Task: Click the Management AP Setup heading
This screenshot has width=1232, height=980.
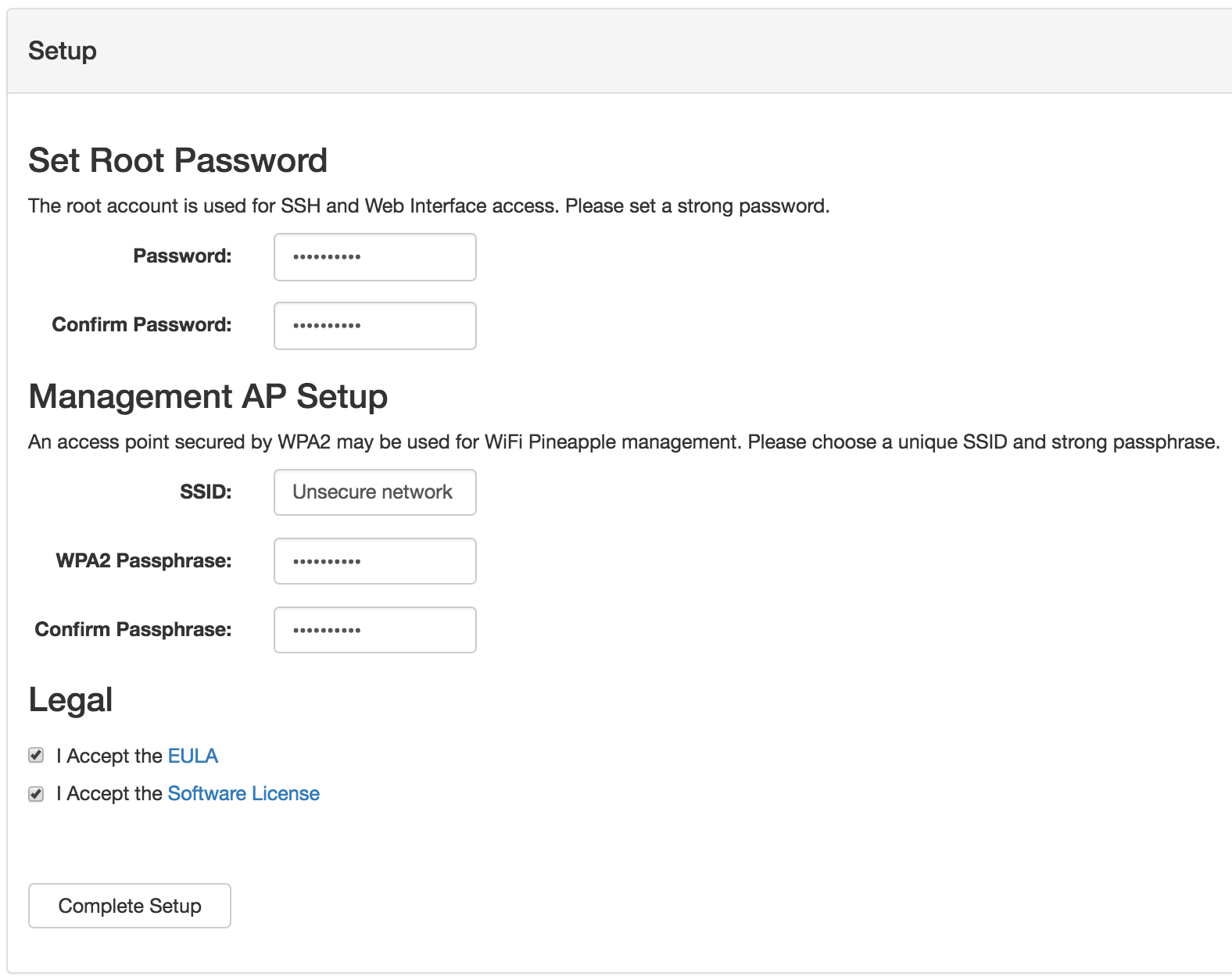Action: click(x=208, y=396)
